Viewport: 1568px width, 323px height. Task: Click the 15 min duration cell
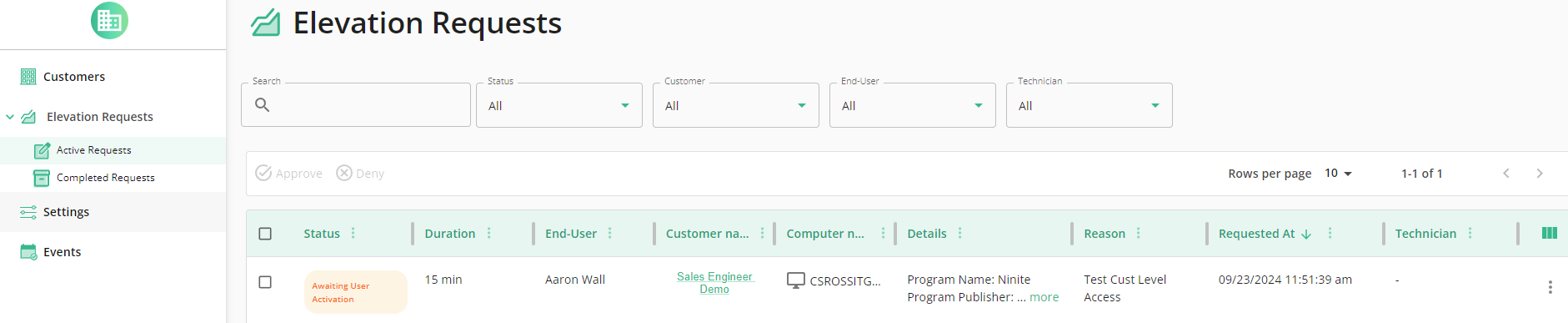pos(443,280)
